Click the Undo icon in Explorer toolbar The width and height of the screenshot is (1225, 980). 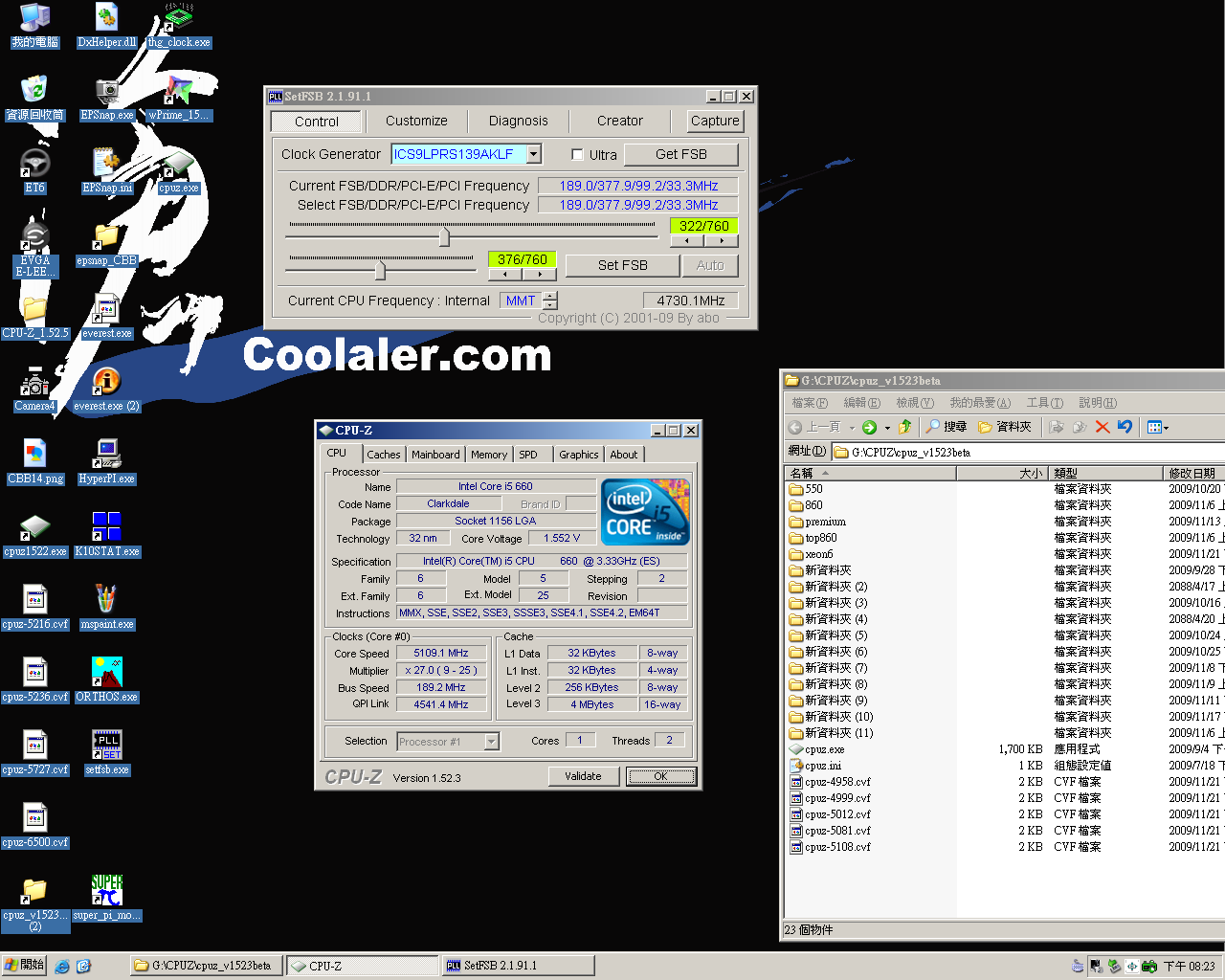(x=1125, y=427)
